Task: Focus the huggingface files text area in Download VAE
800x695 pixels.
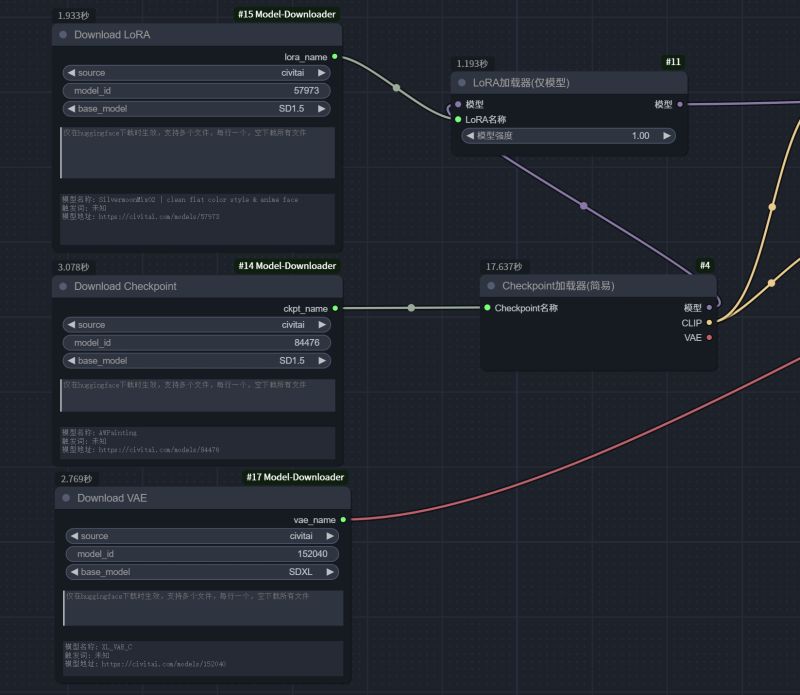Action: (x=203, y=608)
